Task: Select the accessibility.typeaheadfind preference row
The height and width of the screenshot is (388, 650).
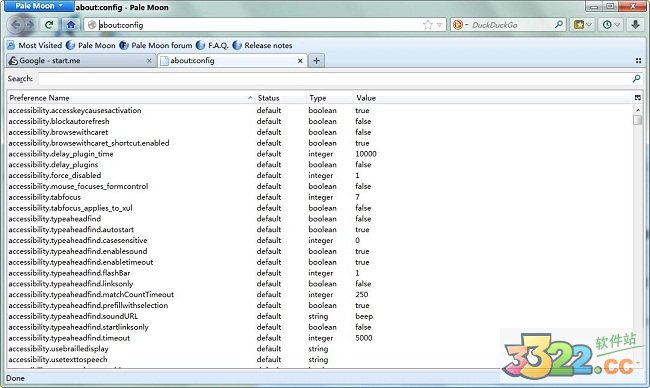Action: coord(320,218)
